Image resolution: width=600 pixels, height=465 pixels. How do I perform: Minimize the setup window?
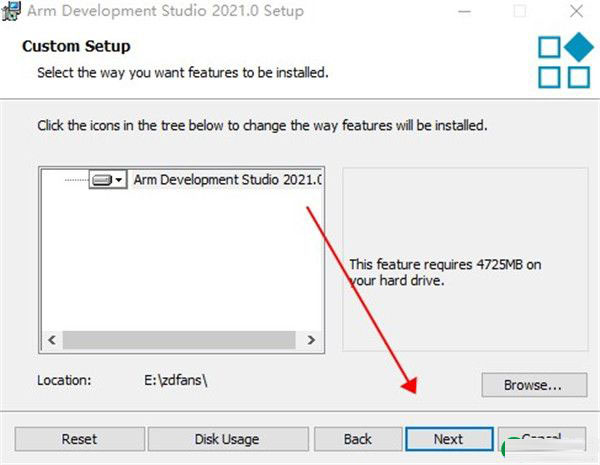pos(464,11)
